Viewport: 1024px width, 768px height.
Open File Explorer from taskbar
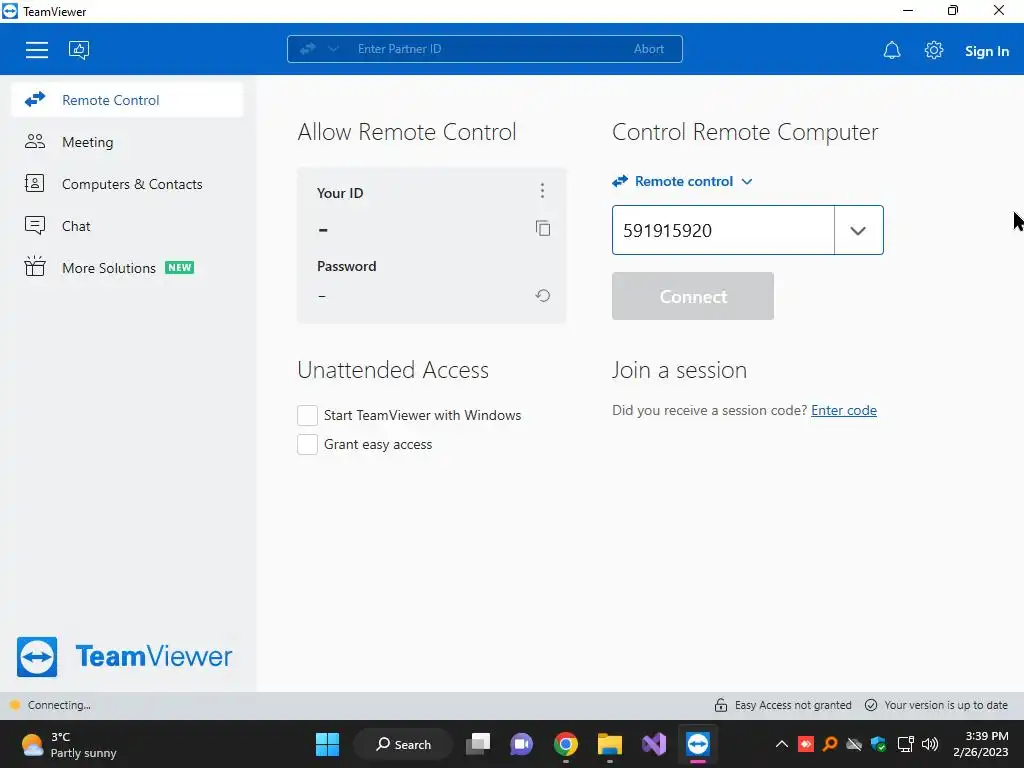point(610,744)
